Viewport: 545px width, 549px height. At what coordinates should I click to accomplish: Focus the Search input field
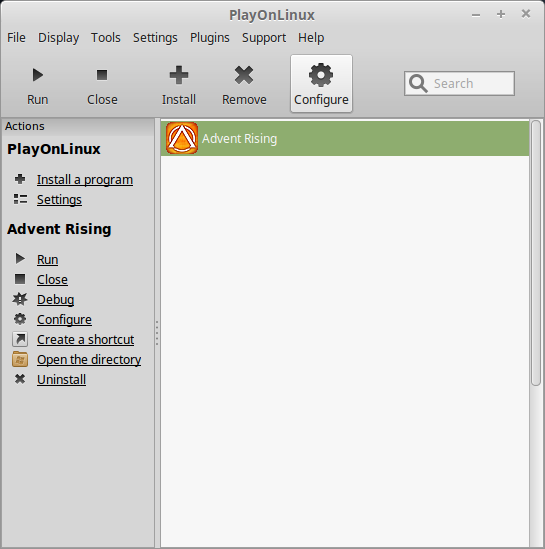pos(459,83)
